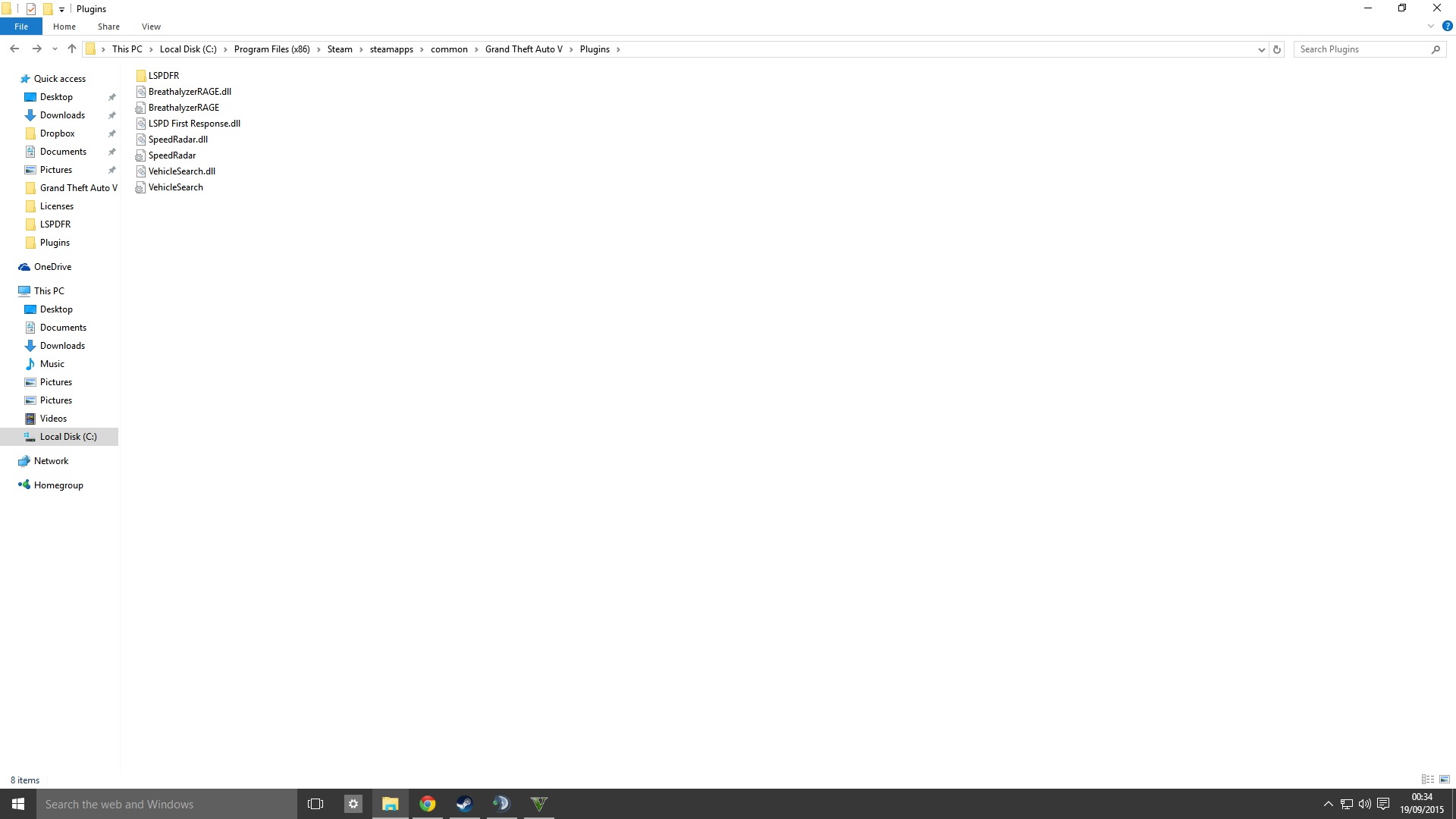Open the File menu tab
Image resolution: width=1456 pixels, height=819 pixels.
(21, 27)
